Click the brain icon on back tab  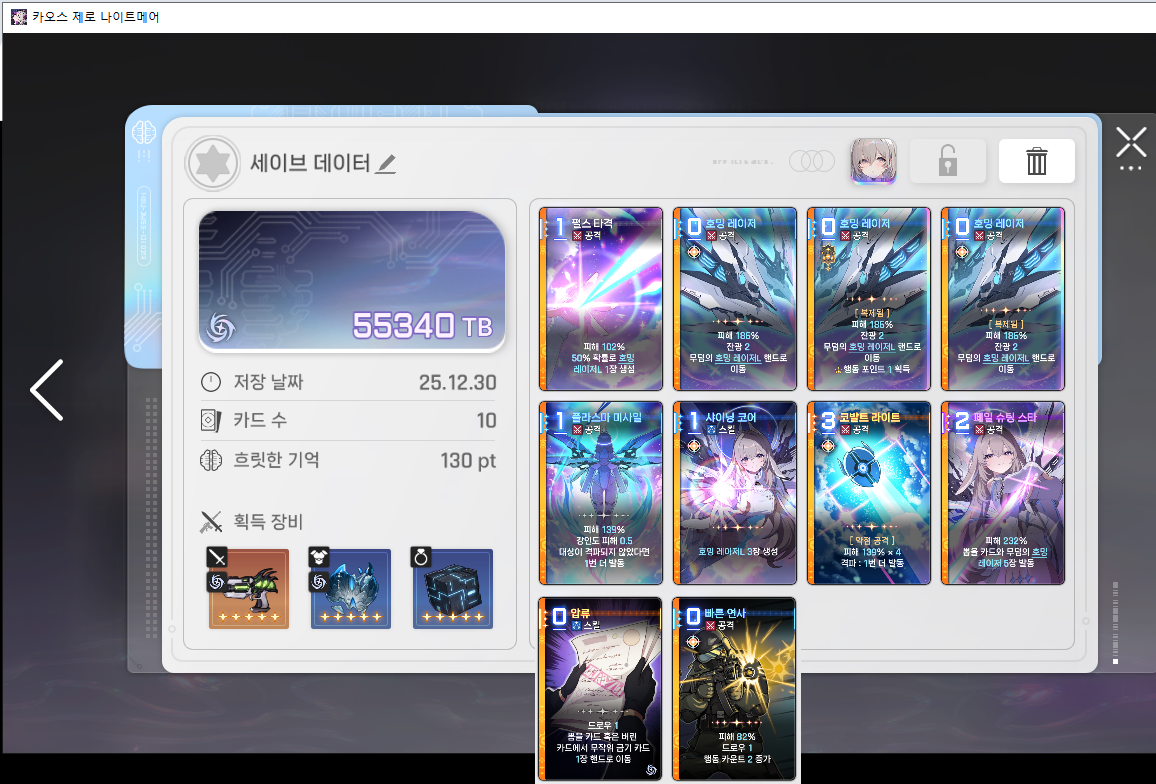click(x=142, y=132)
